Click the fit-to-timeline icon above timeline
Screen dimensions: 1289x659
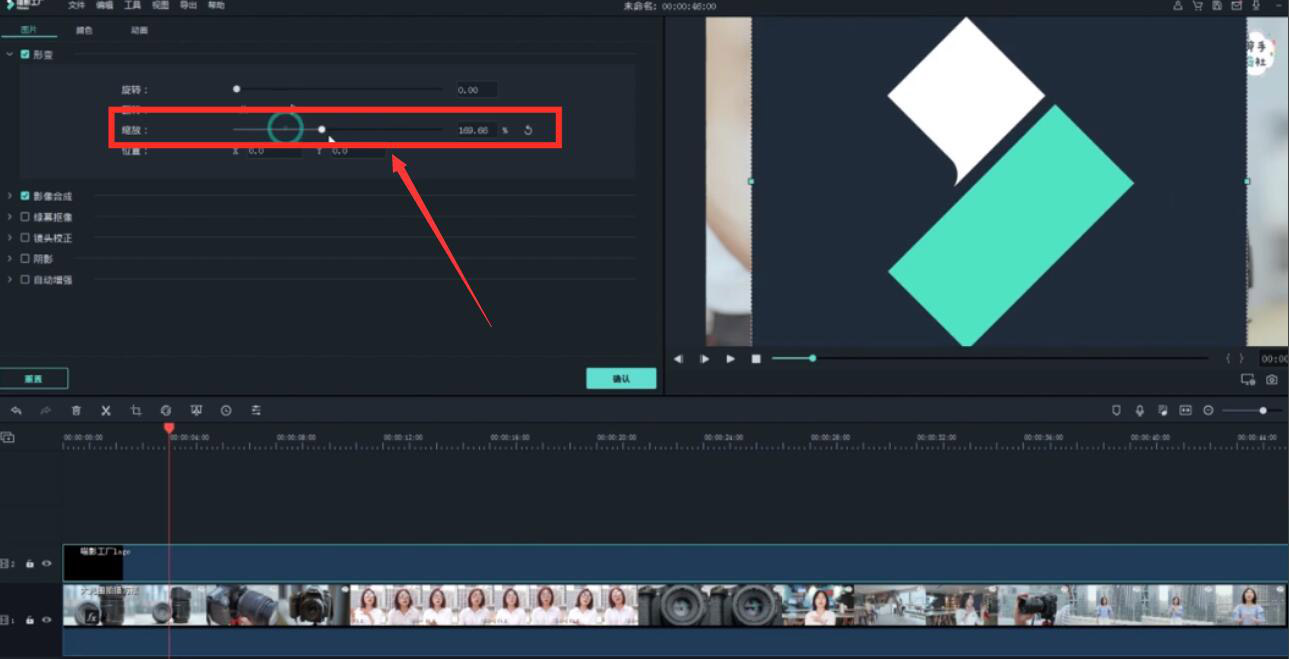(x=1186, y=411)
